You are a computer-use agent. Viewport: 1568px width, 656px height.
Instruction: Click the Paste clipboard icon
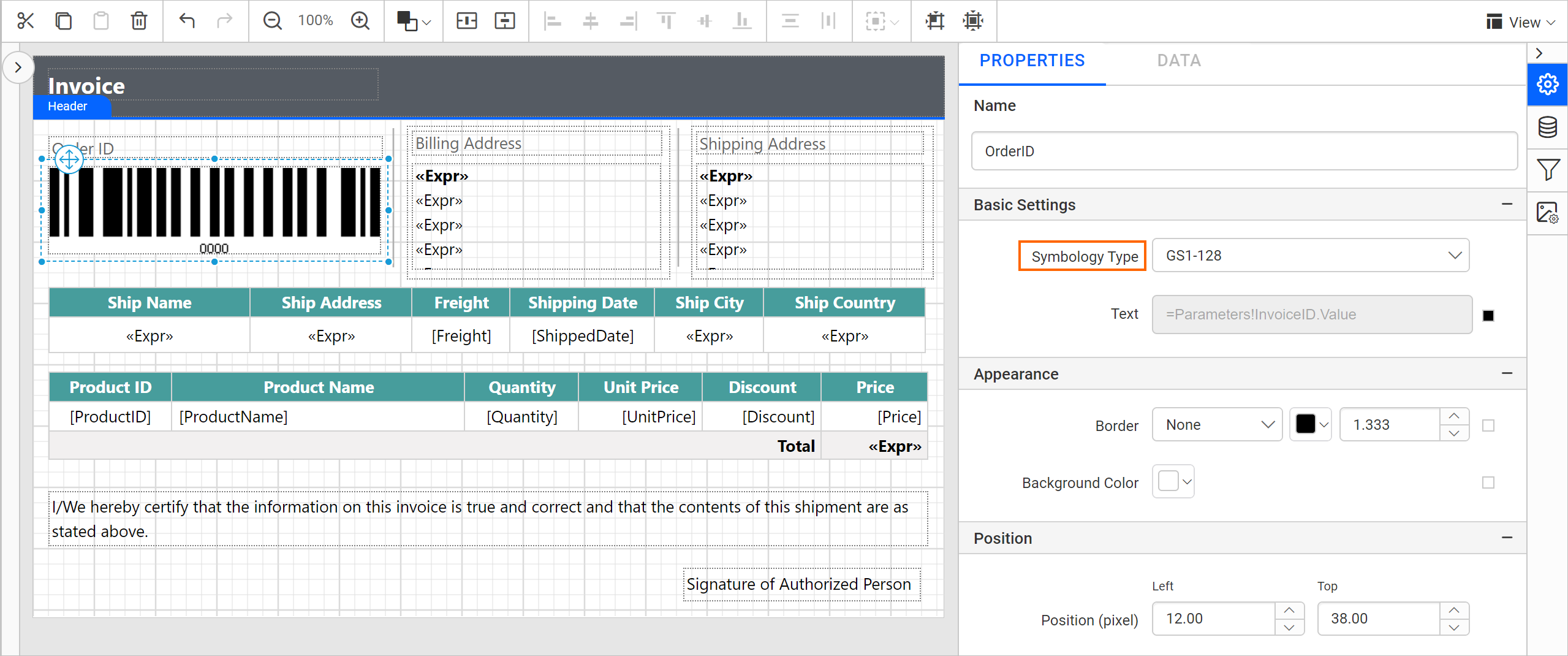(x=101, y=21)
